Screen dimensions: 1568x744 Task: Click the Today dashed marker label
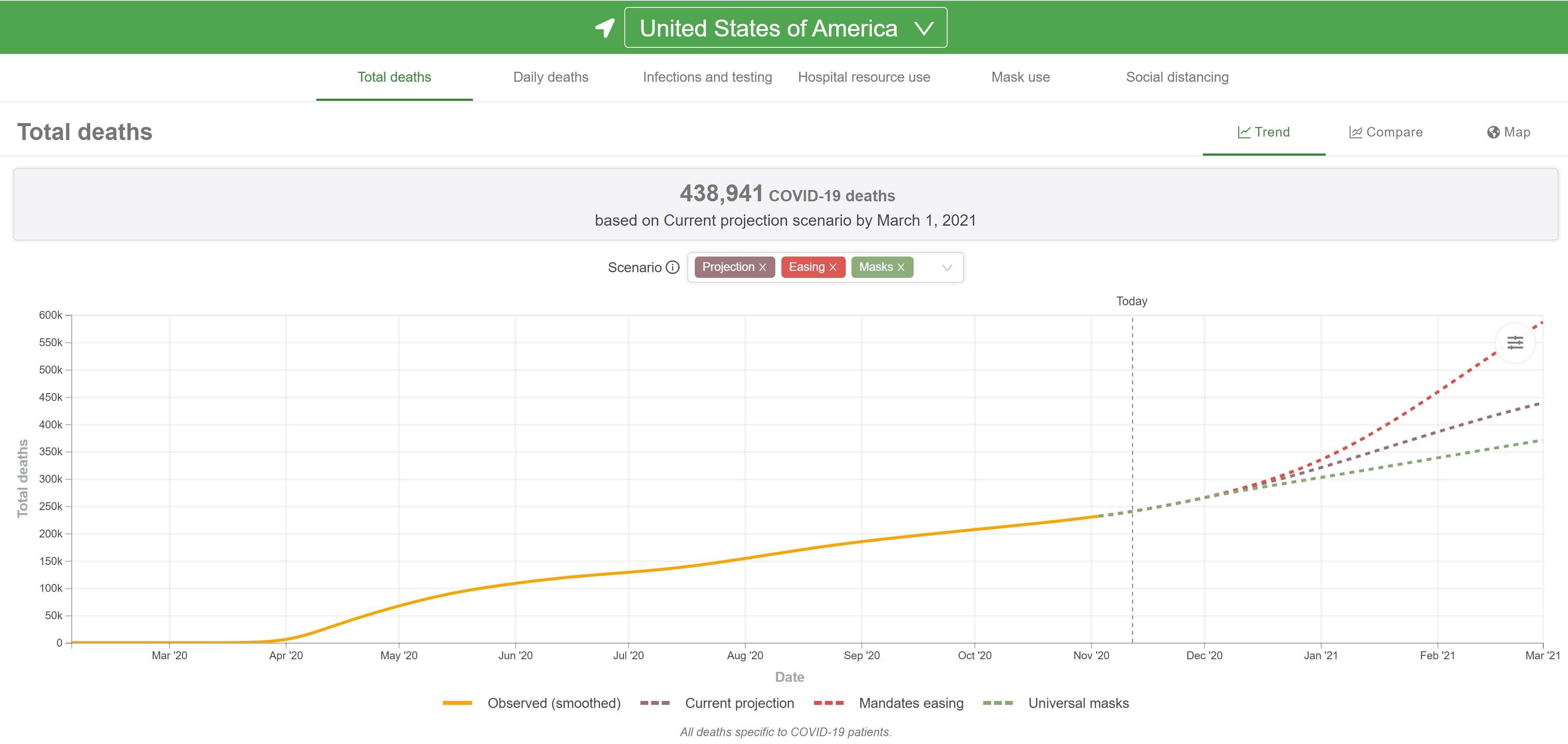pos(1132,301)
